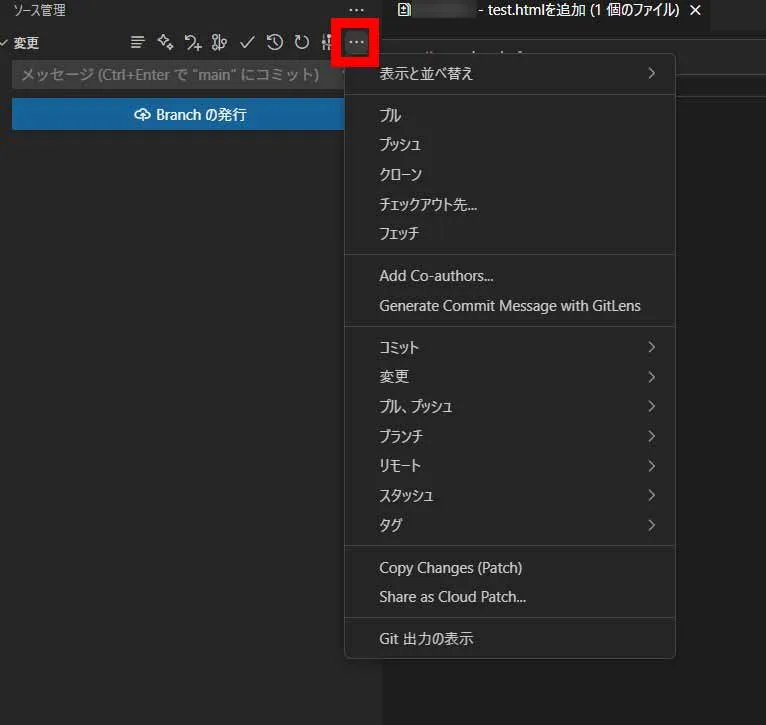Click the view-as-list icon in the changes toolbar
Screen dimensions: 766x725
(138, 43)
